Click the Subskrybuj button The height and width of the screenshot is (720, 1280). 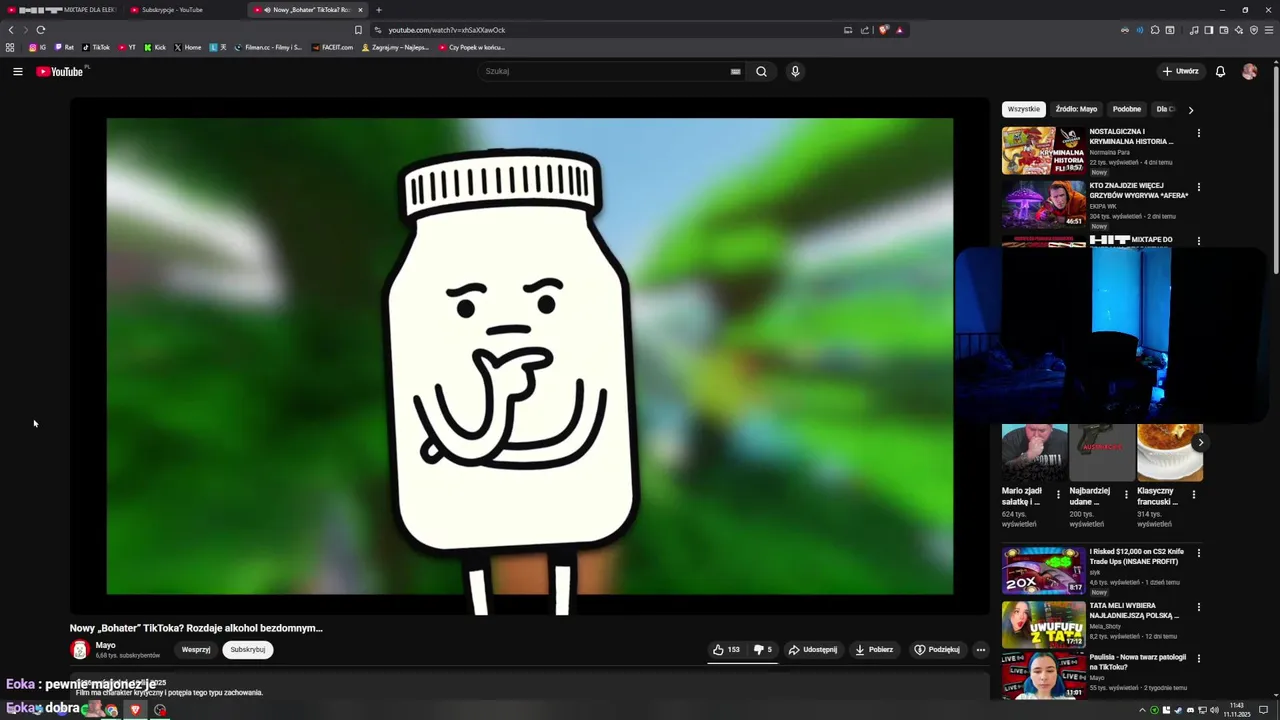(248, 650)
